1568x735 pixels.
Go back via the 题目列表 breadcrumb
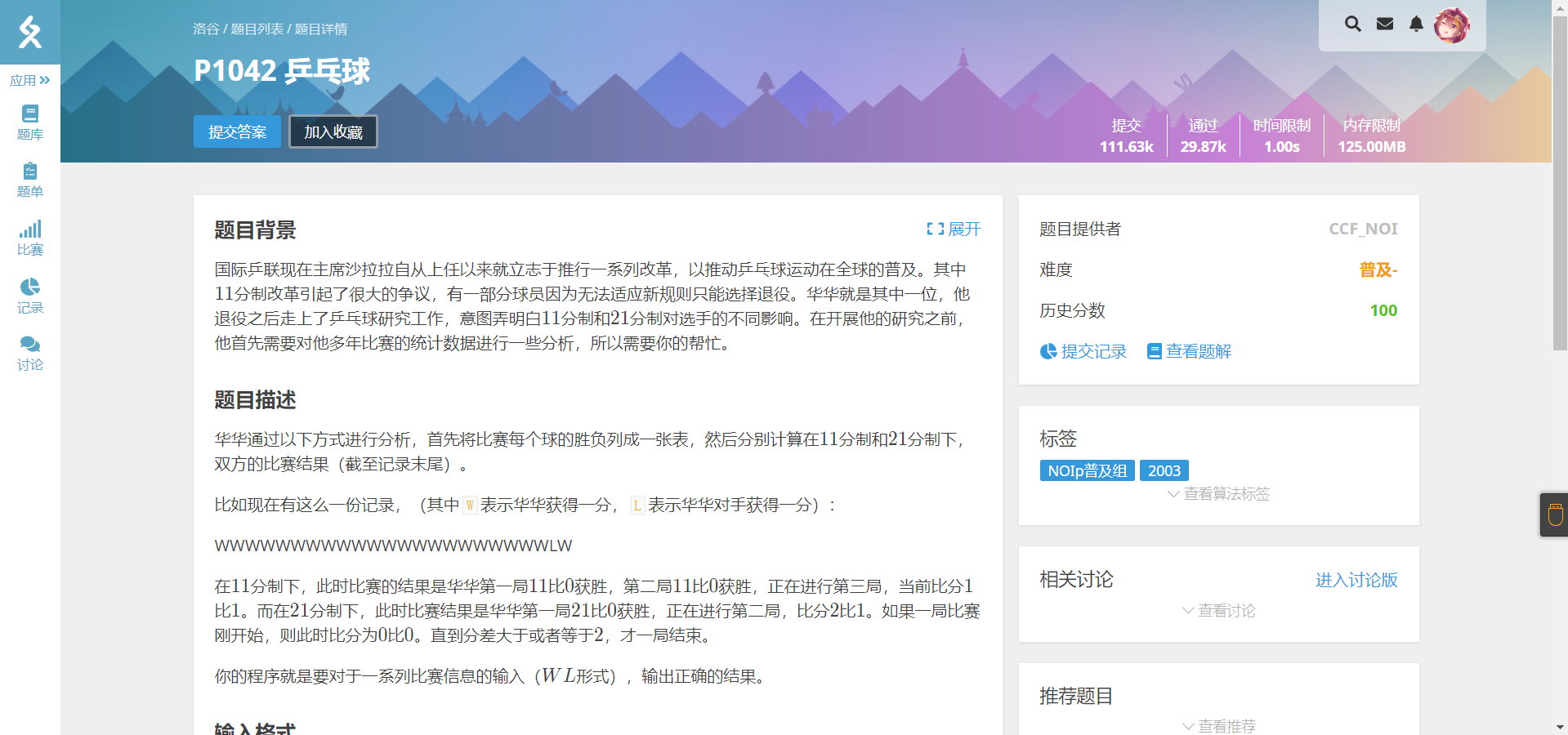coord(258,29)
